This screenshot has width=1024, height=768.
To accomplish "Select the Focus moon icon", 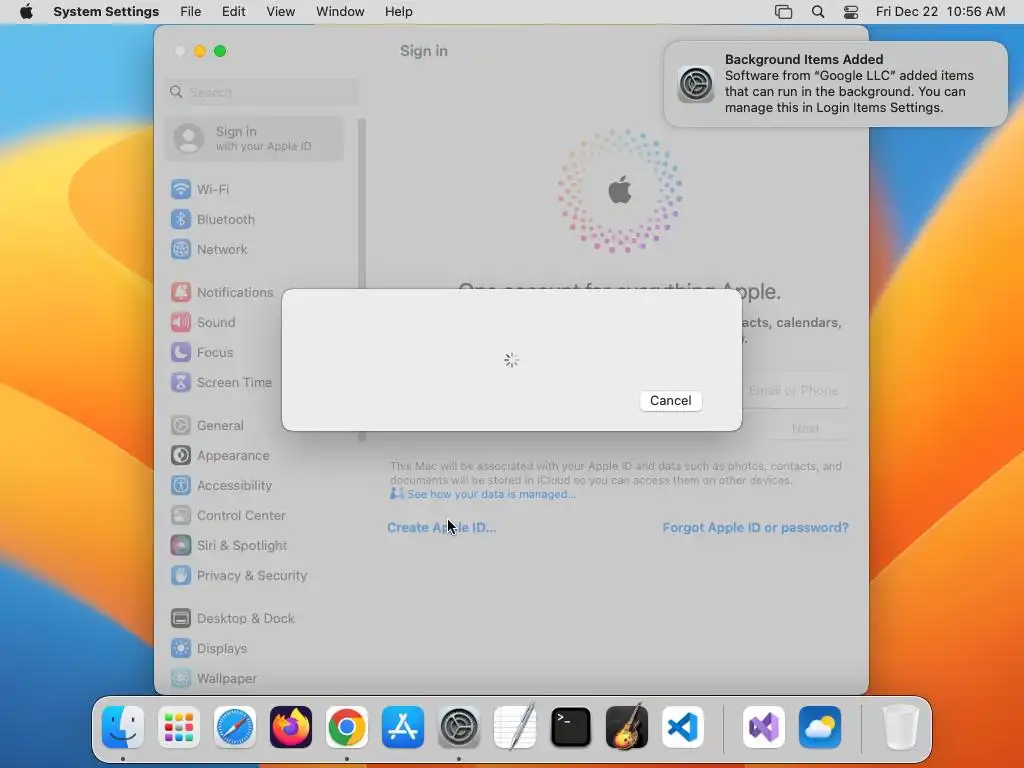I will point(181,353).
